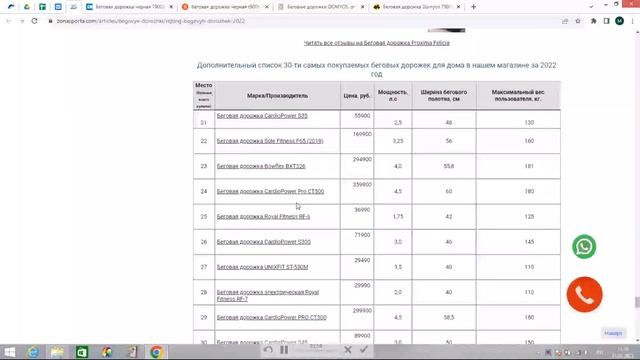Open the green Excel taskbar icon
This screenshot has height=360, width=640.
82,352
